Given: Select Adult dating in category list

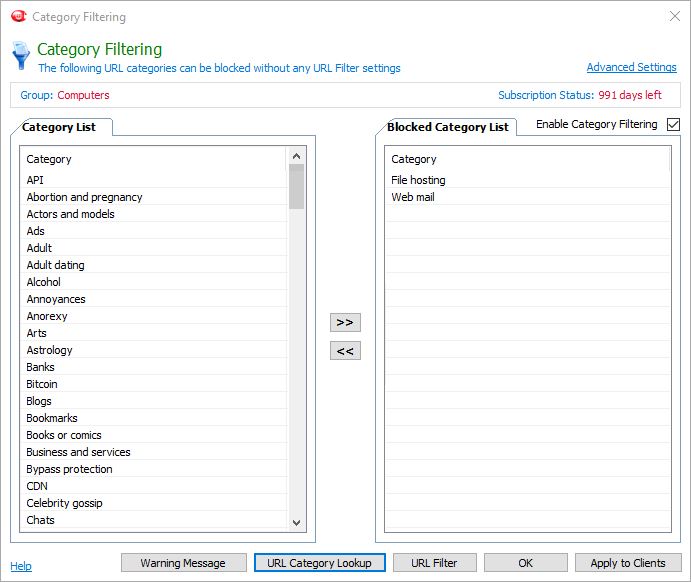Looking at the screenshot, I should [x=56, y=265].
